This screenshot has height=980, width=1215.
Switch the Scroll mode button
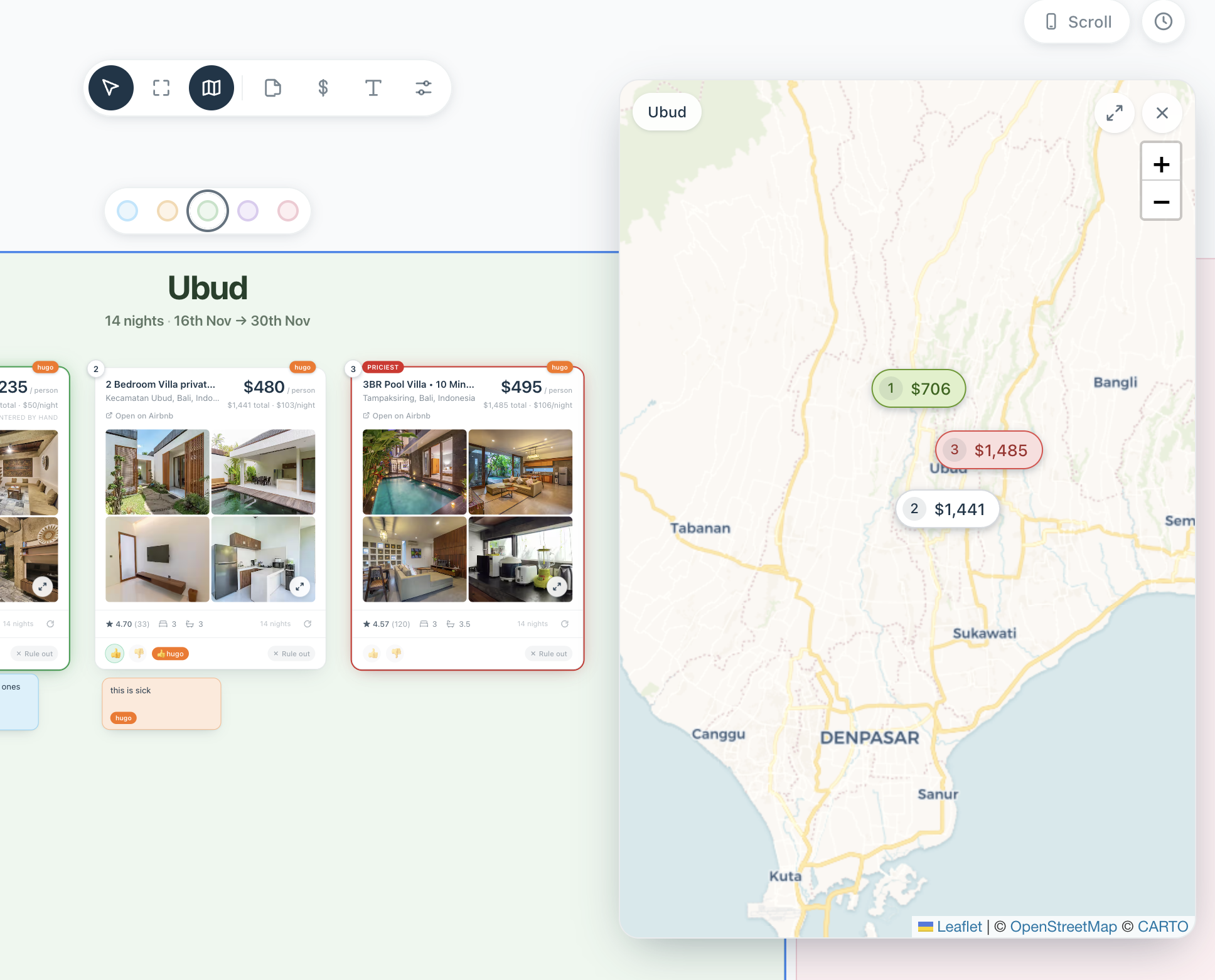pyautogui.click(x=1077, y=22)
